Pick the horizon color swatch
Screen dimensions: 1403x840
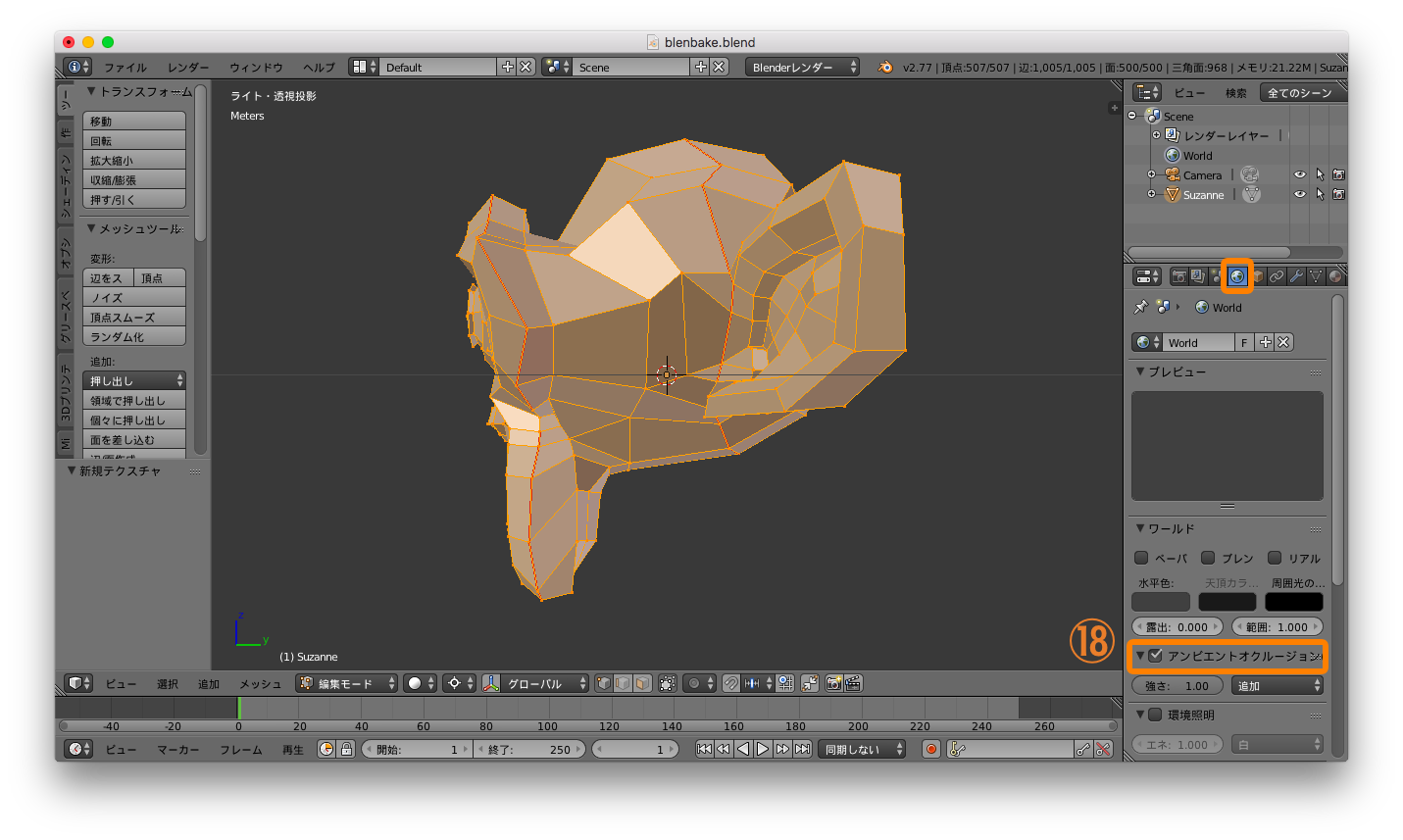coord(1161,602)
